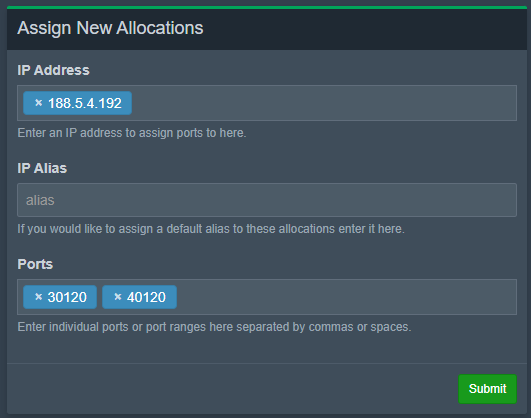Click the port ranges hint text

pyautogui.click(x=214, y=327)
